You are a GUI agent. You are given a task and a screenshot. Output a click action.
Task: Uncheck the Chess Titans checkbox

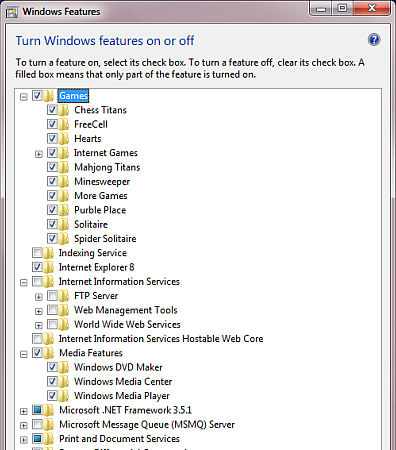tap(52, 110)
